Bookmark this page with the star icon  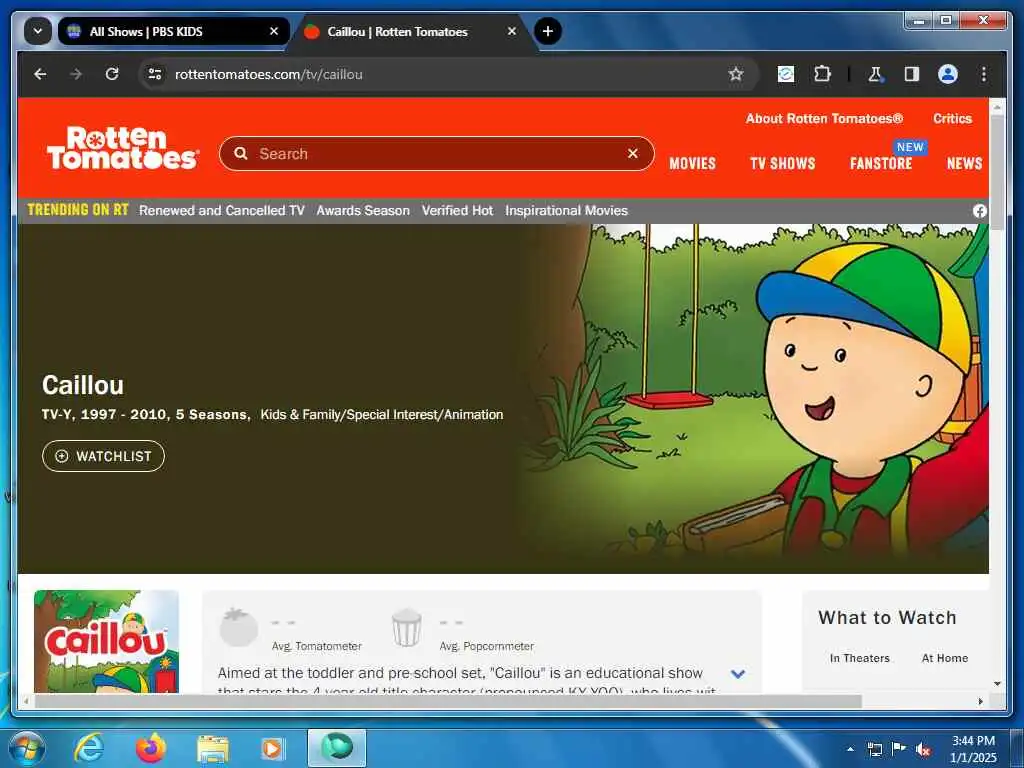pos(736,74)
